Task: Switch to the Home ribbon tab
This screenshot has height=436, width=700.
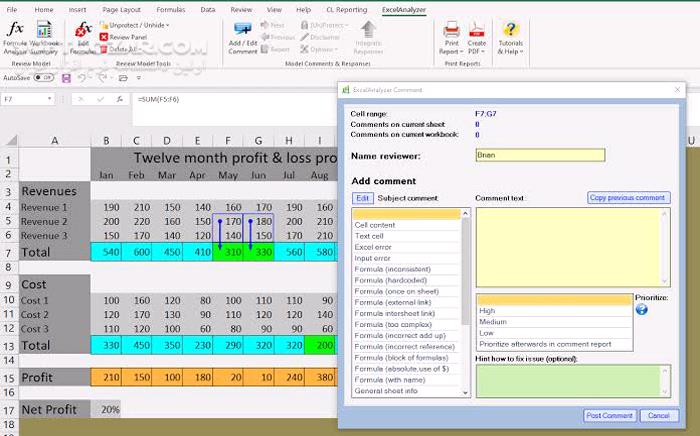Action: [44, 9]
